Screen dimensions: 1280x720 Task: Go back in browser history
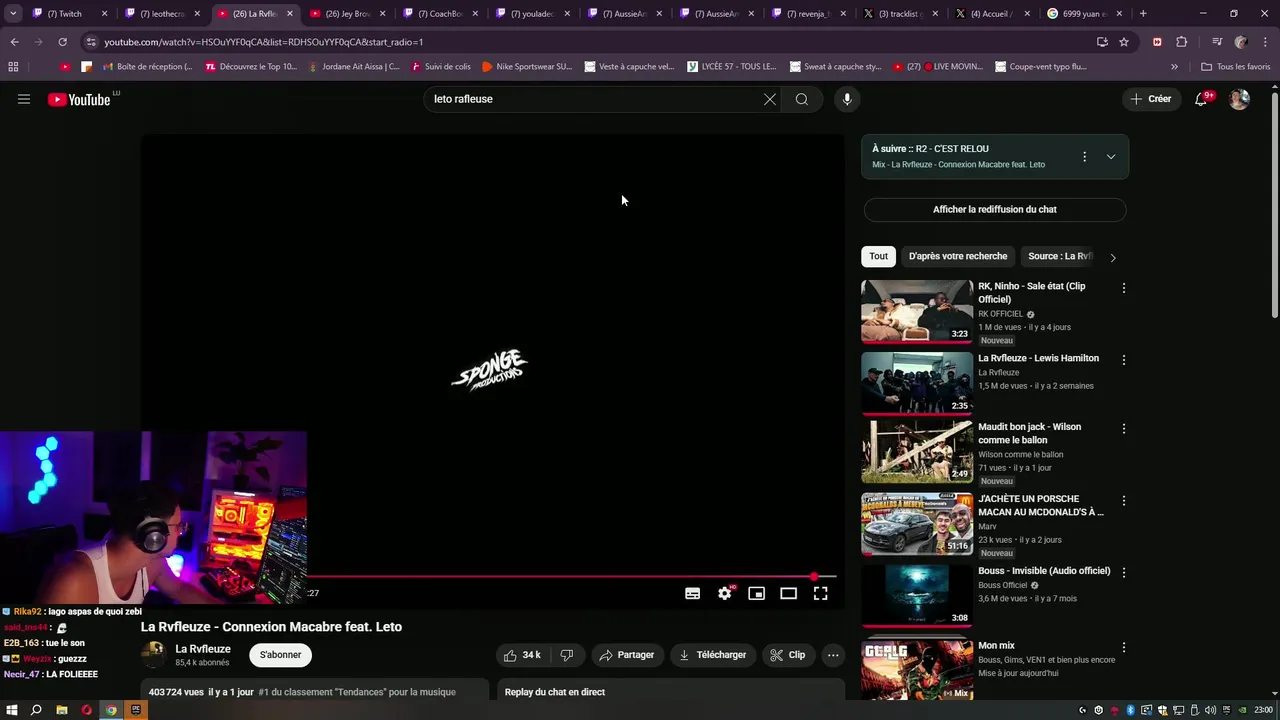pyautogui.click(x=14, y=42)
